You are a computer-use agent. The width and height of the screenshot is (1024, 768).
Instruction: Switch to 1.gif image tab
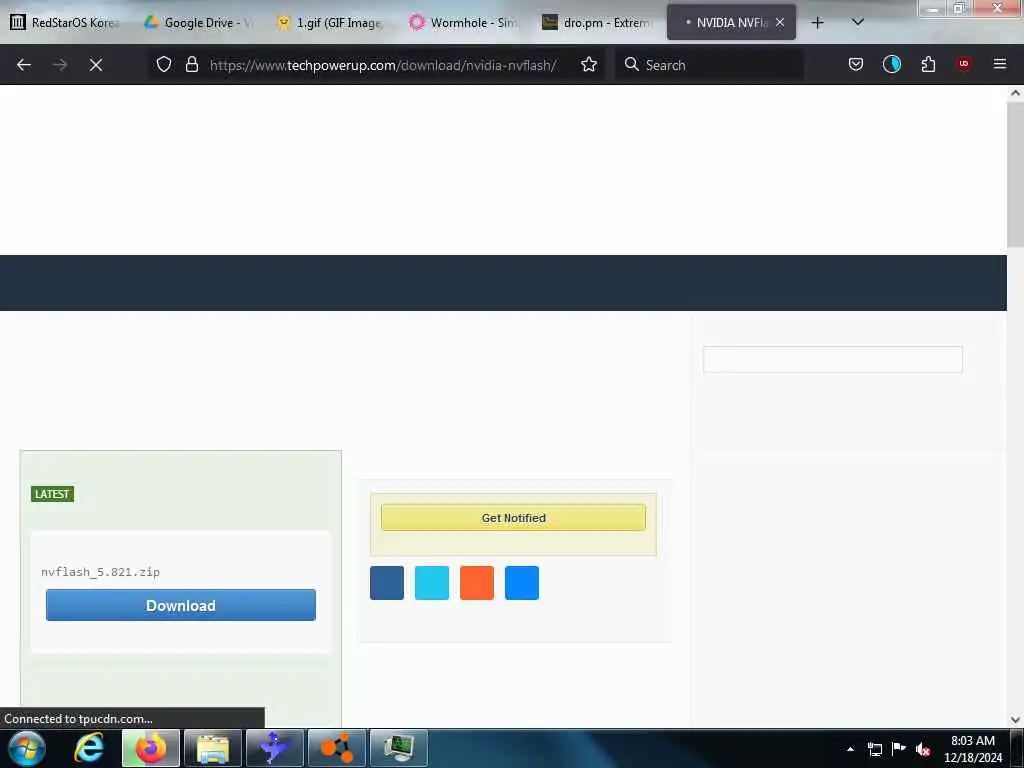331,23
